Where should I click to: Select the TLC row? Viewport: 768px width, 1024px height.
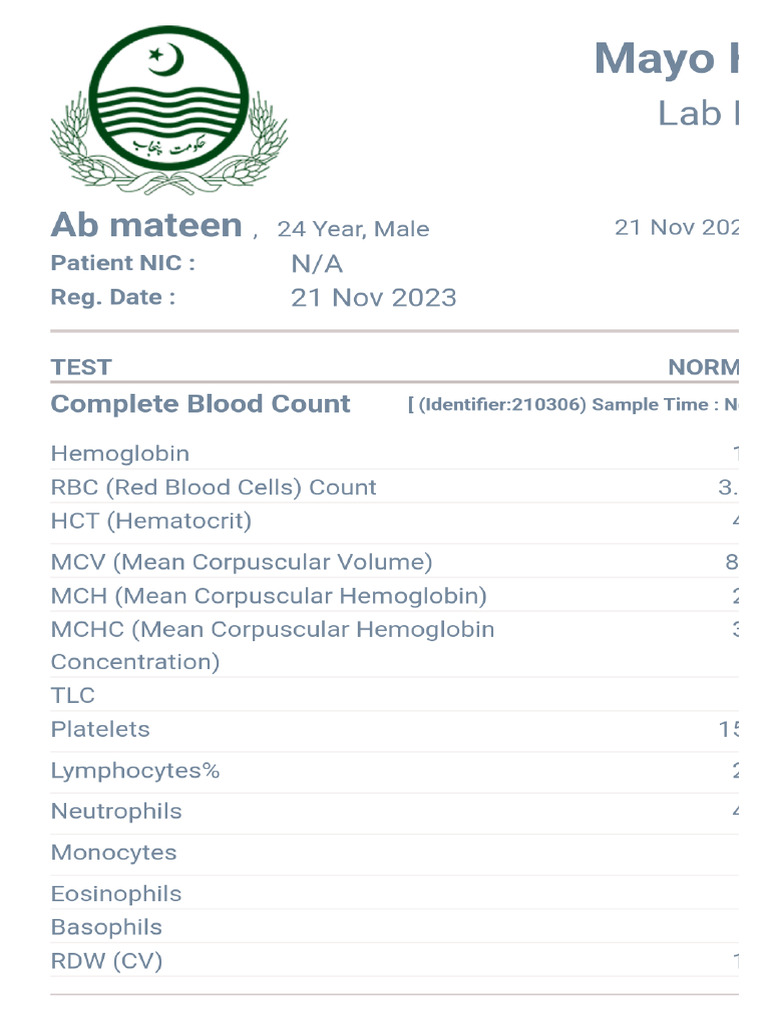pos(73,695)
